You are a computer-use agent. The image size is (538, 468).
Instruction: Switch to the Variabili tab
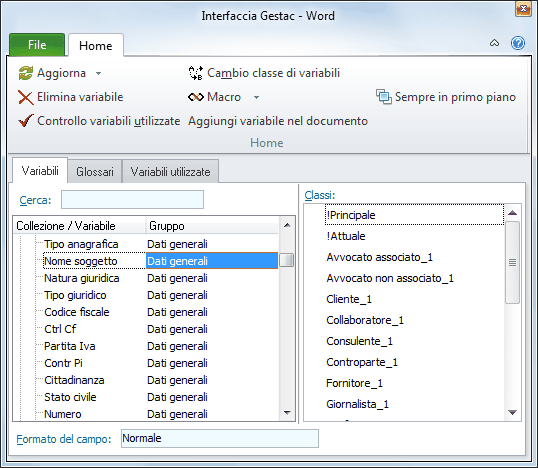coord(40,171)
